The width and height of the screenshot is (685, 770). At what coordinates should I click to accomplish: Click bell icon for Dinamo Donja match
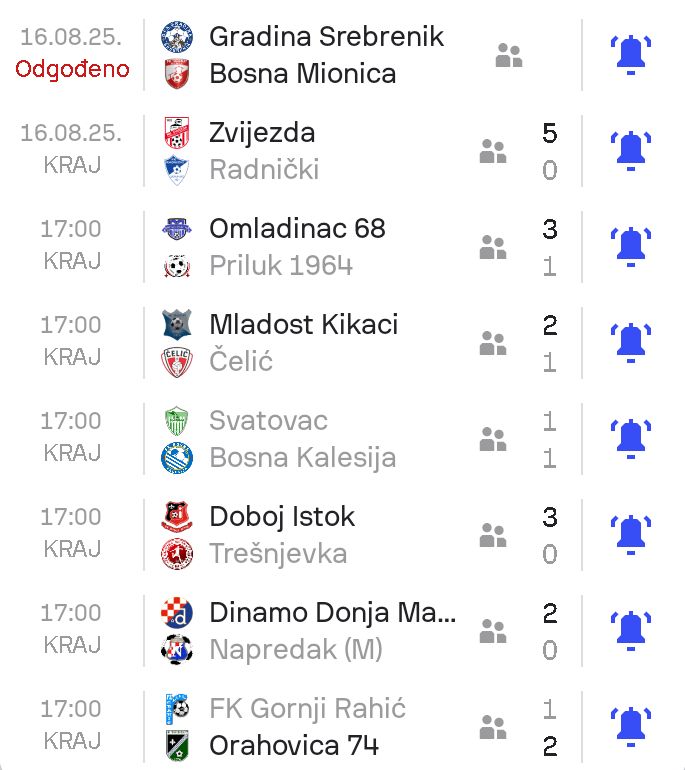click(x=630, y=631)
